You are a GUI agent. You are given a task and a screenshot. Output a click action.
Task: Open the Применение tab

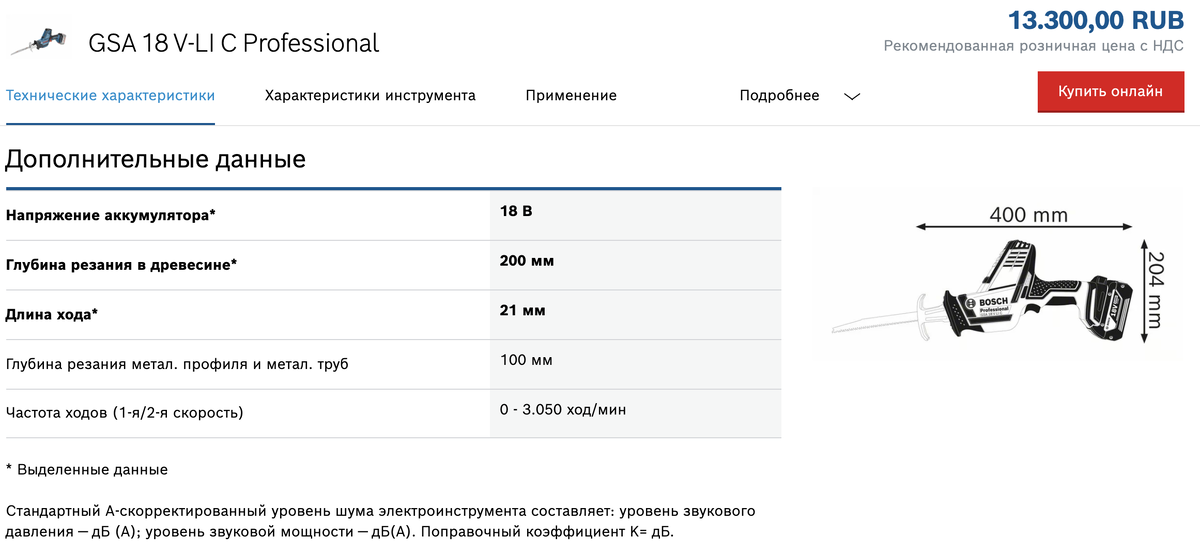[571, 96]
